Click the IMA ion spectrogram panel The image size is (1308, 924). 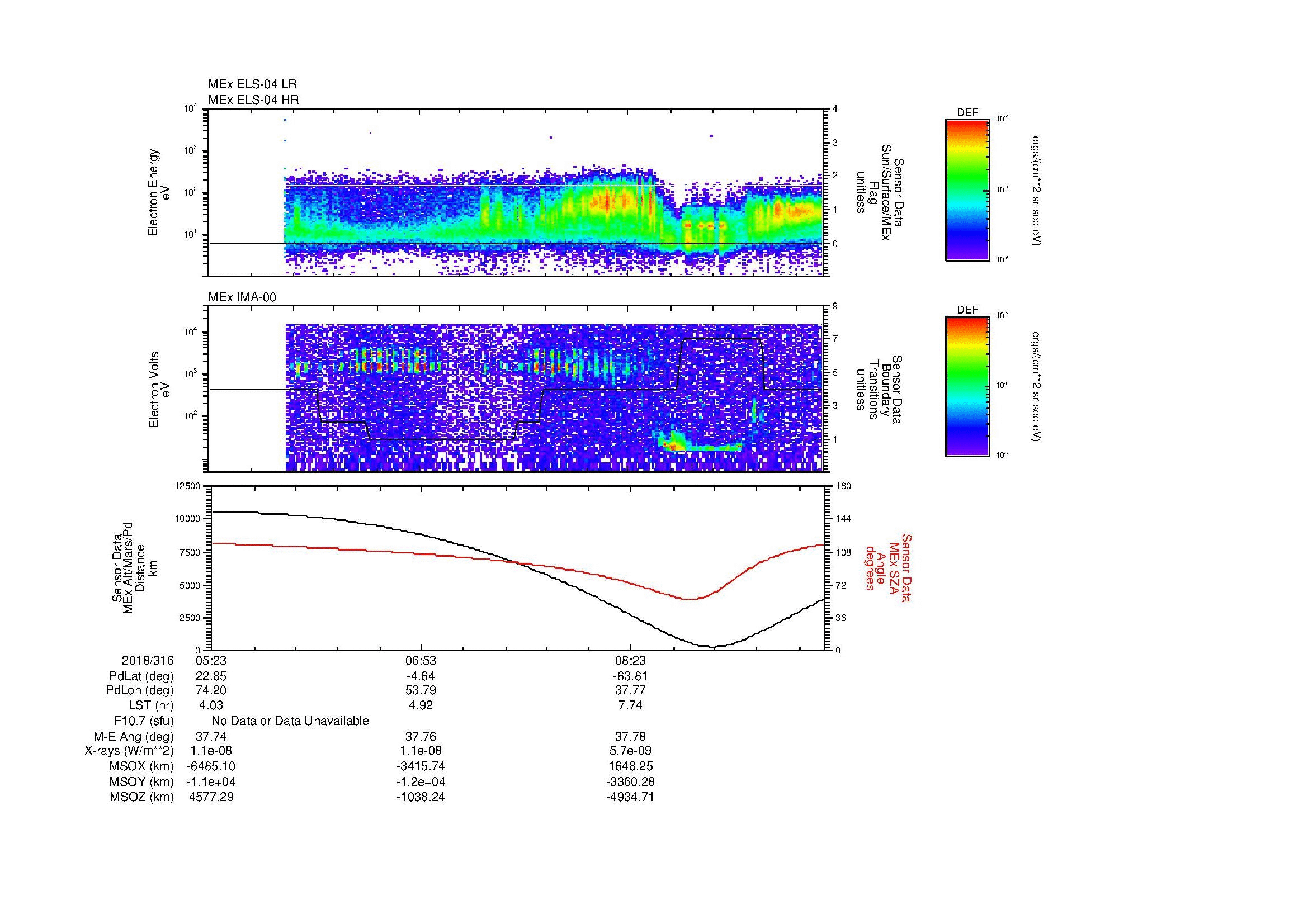point(517,390)
